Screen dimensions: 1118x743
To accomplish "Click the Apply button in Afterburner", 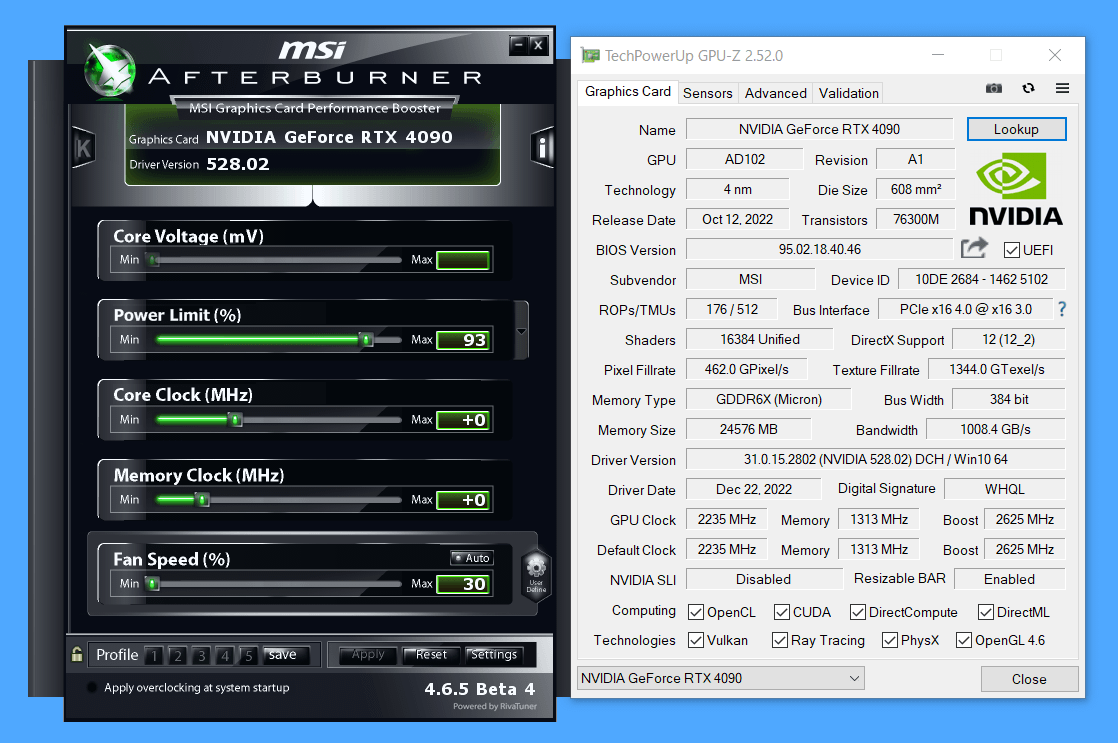I will pyautogui.click(x=368, y=655).
